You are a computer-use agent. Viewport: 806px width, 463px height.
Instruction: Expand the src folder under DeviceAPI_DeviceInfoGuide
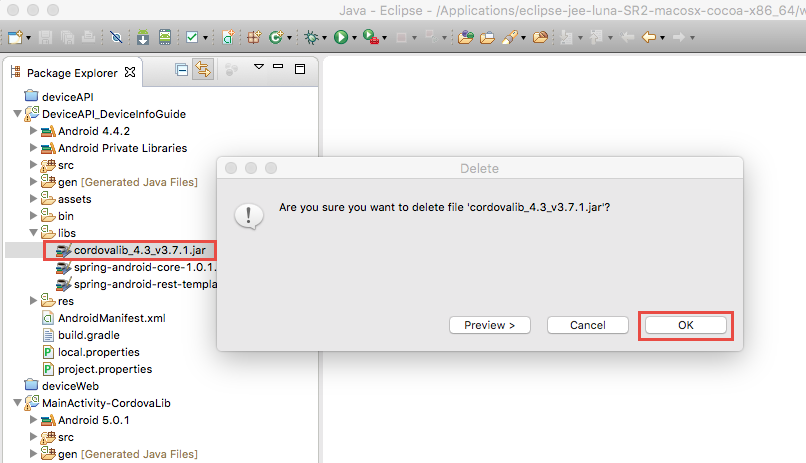coord(33,165)
